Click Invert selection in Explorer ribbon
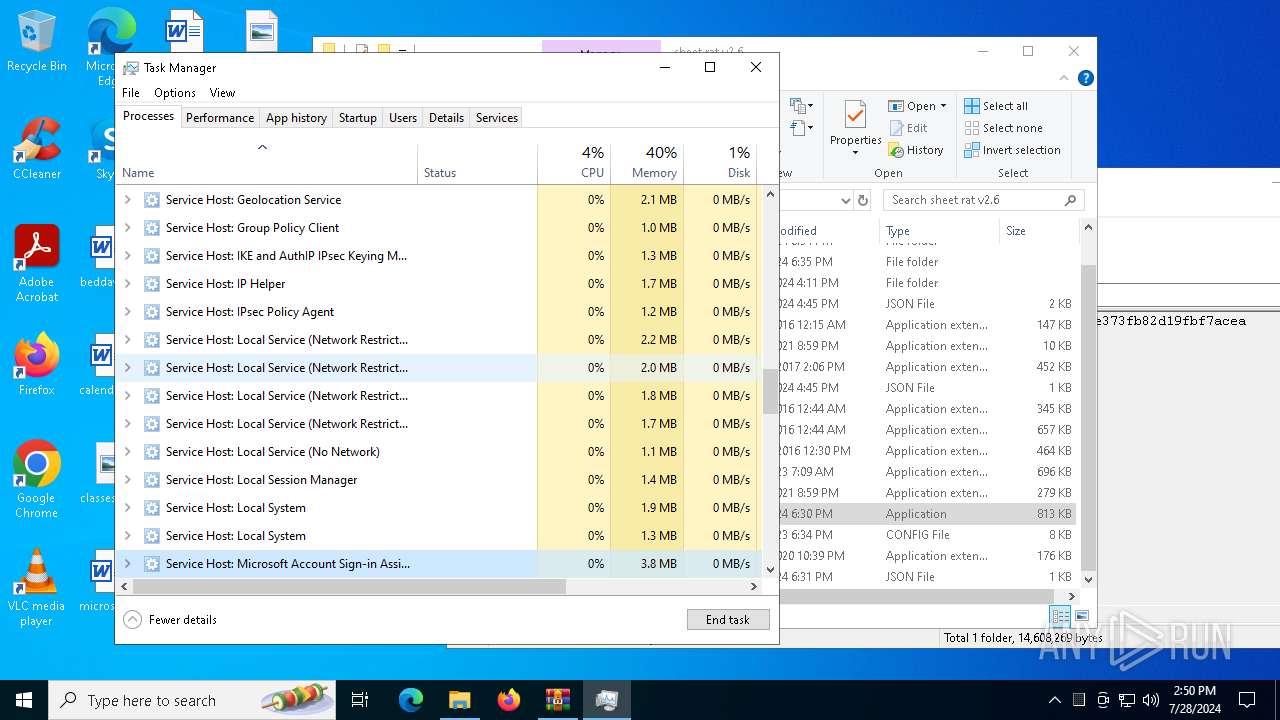 [1012, 150]
